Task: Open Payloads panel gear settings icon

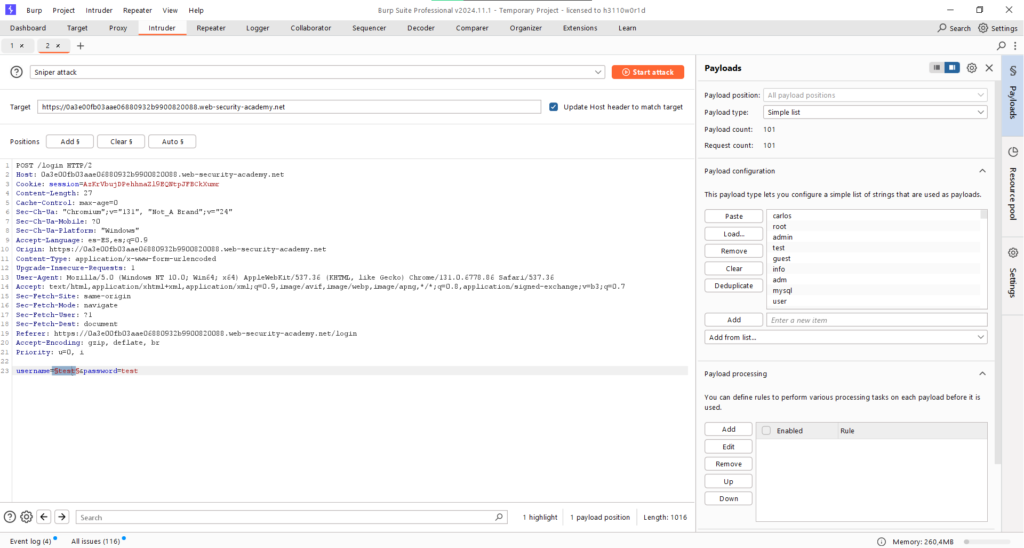Action: pos(972,68)
